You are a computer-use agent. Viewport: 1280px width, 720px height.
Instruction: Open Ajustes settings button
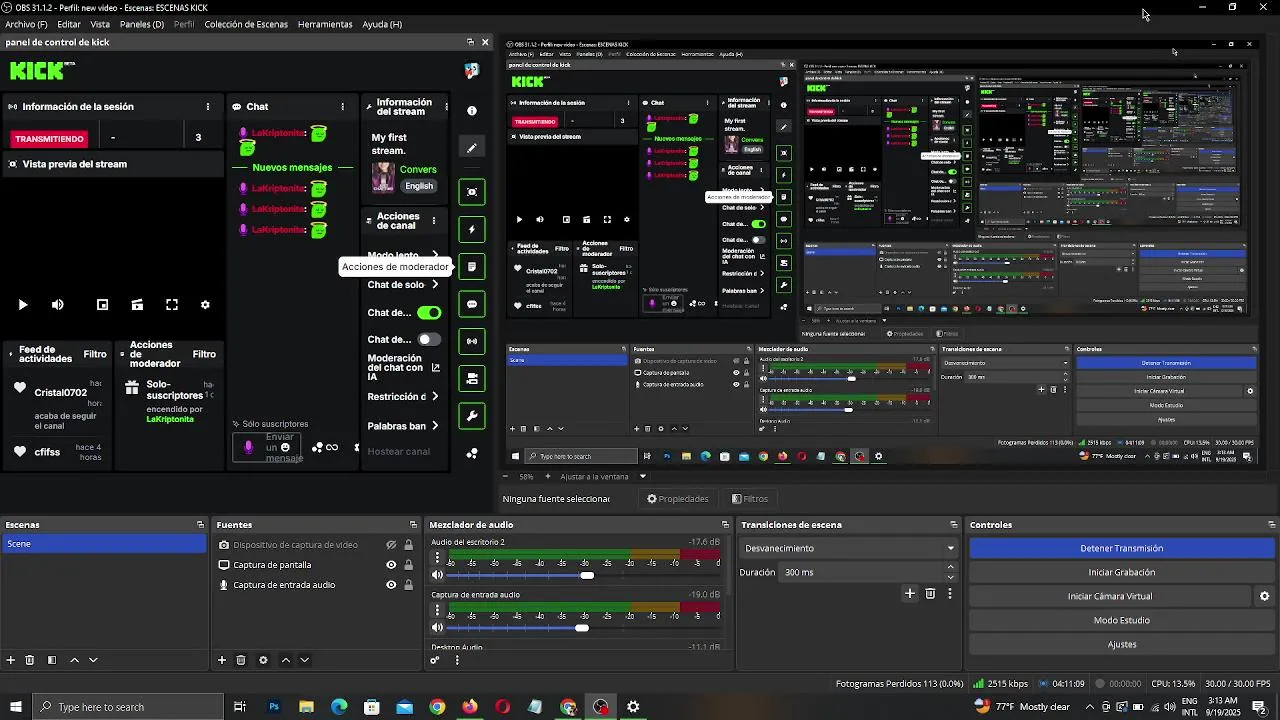click(x=1122, y=644)
